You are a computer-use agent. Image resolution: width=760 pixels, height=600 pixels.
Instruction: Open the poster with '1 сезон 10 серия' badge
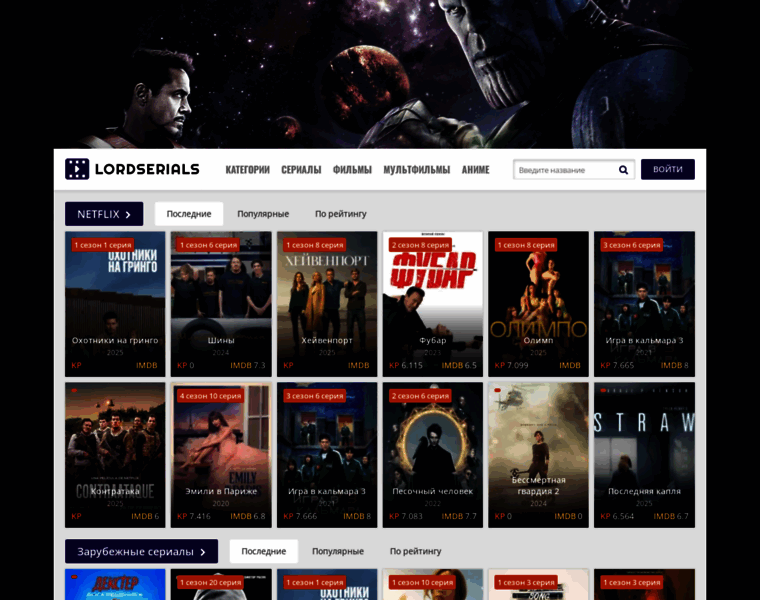point(433,584)
